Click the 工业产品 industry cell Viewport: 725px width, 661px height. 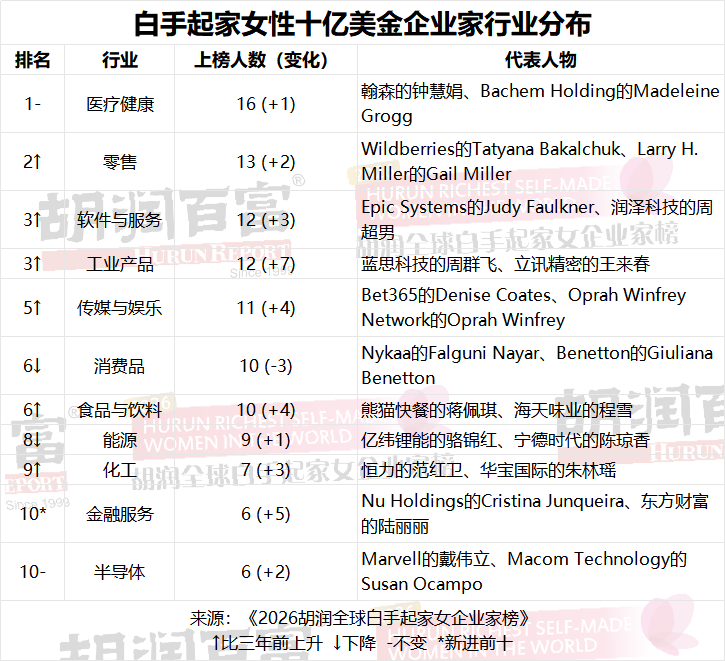click(x=120, y=264)
